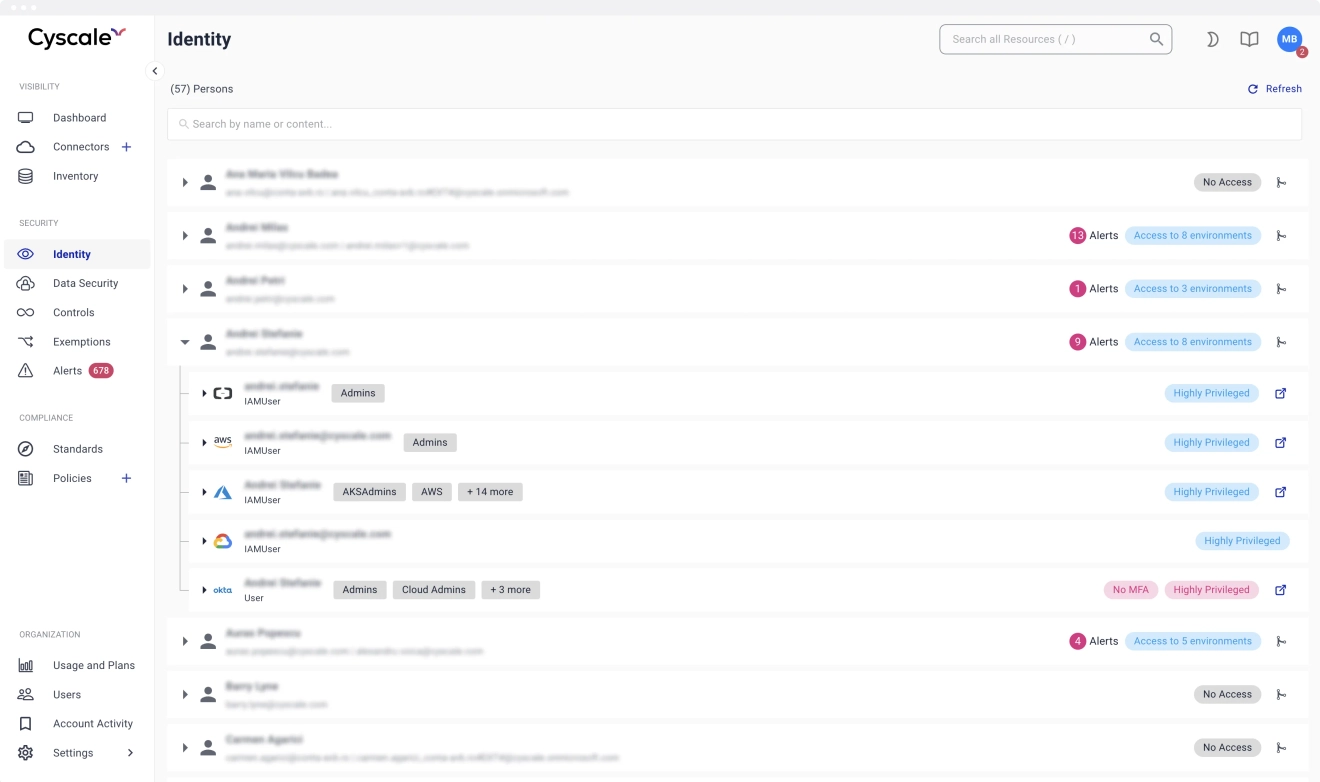Open documentation via the book icon
The image size is (1320, 782).
(1249, 39)
